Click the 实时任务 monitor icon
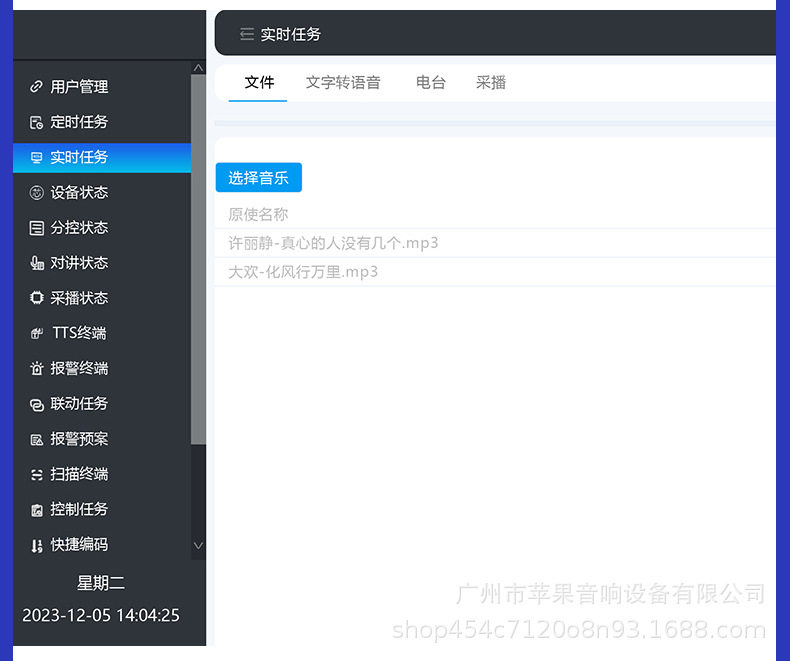The height and width of the screenshot is (661, 790). 36,157
